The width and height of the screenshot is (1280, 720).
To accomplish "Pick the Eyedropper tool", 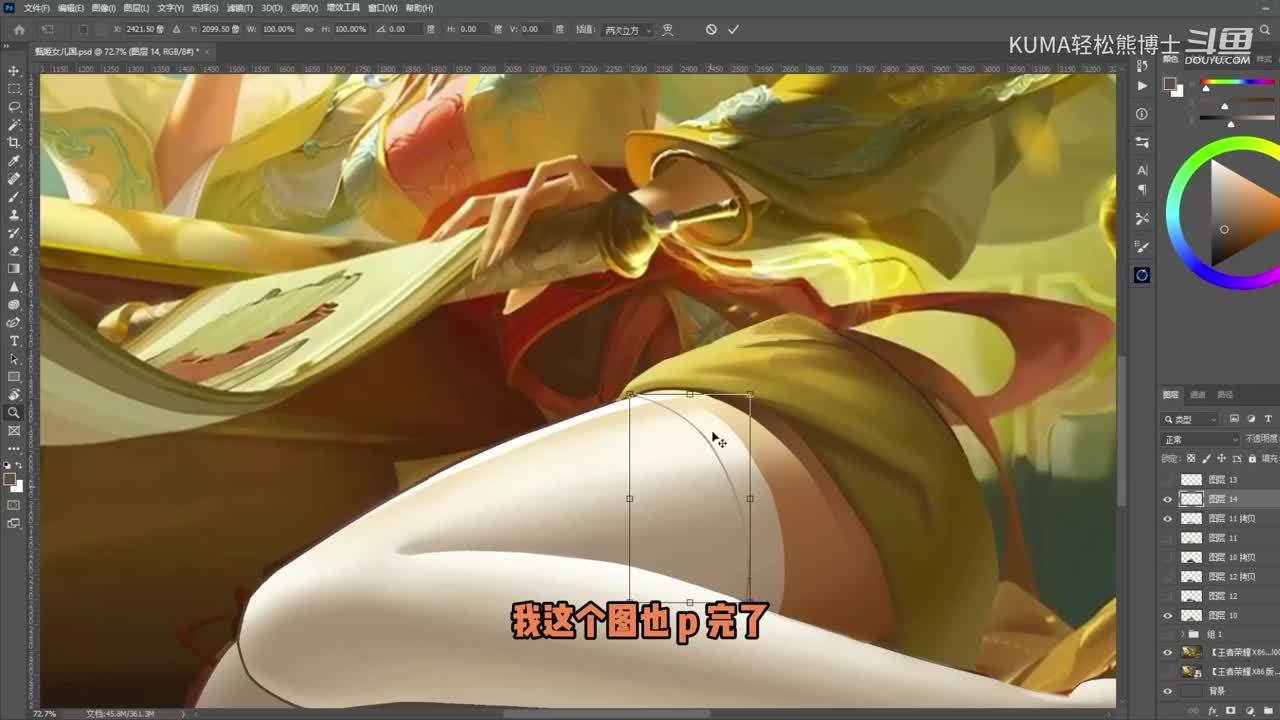I will pyautogui.click(x=14, y=161).
